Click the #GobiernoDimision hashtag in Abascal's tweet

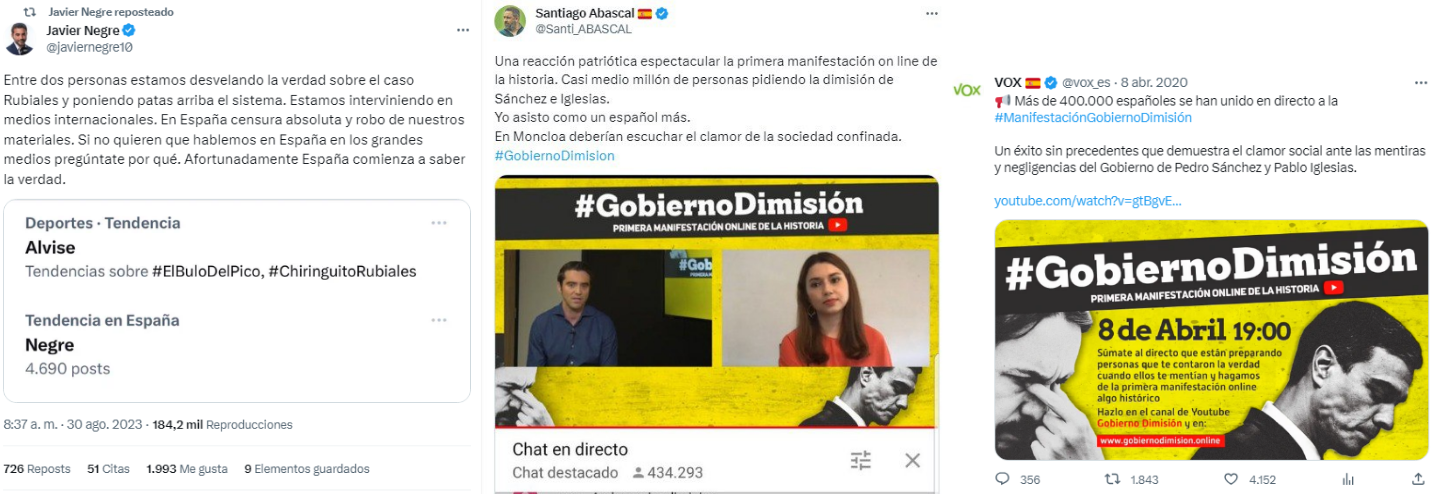pyautogui.click(x=554, y=156)
